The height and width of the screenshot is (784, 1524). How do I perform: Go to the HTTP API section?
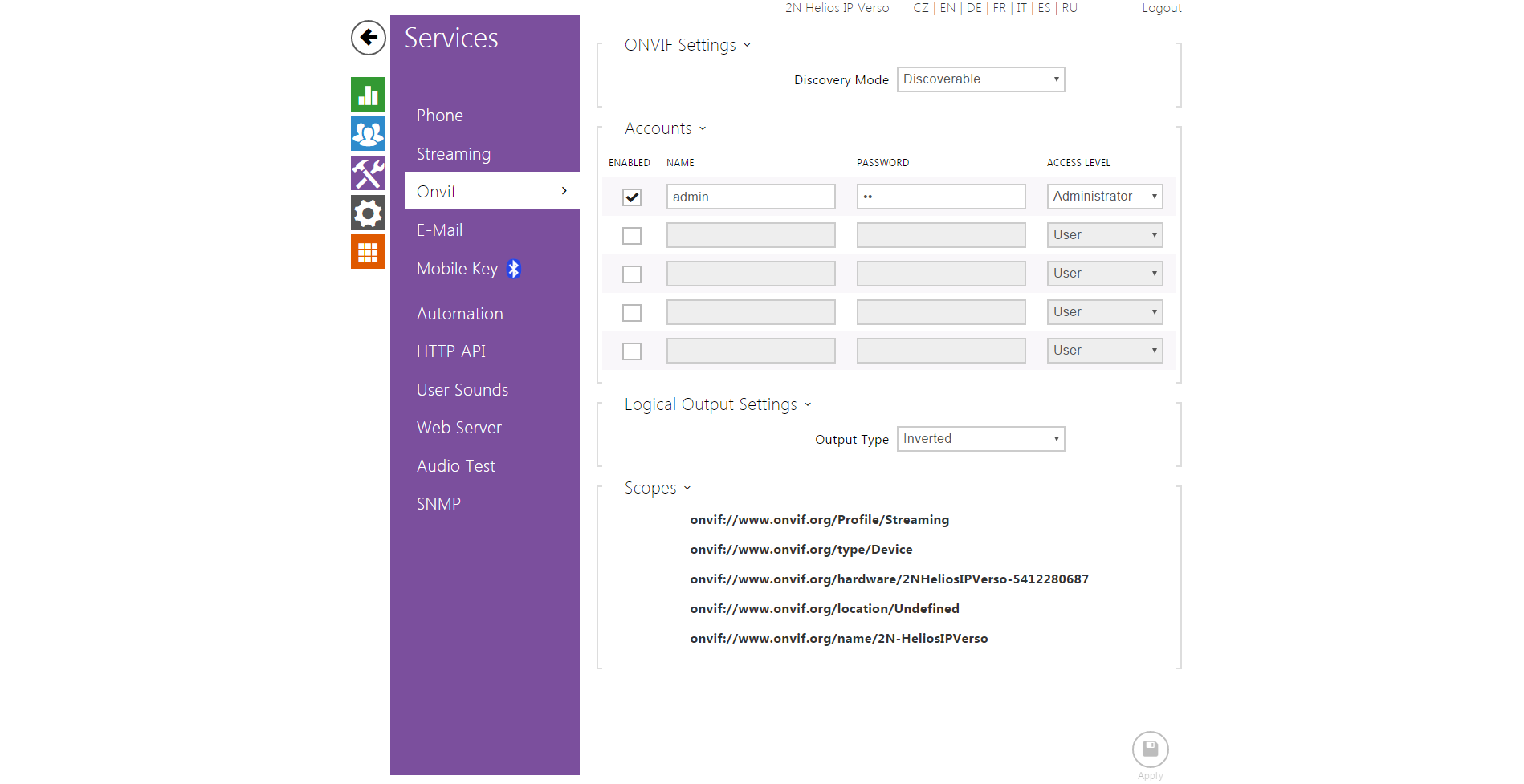click(x=451, y=351)
